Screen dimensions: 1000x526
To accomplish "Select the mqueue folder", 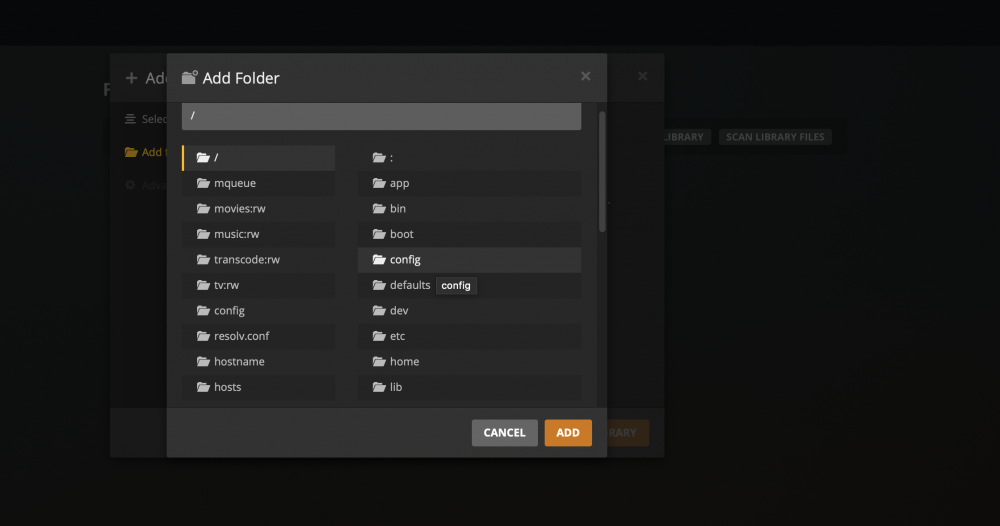I will tap(258, 183).
